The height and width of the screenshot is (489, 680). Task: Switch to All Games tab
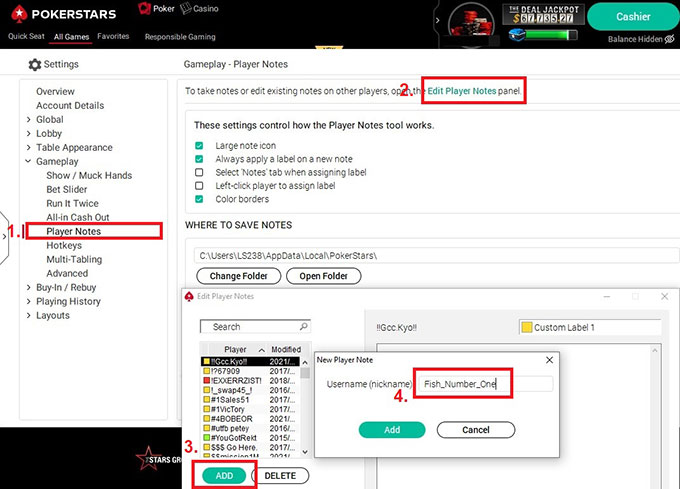pyautogui.click(x=72, y=37)
